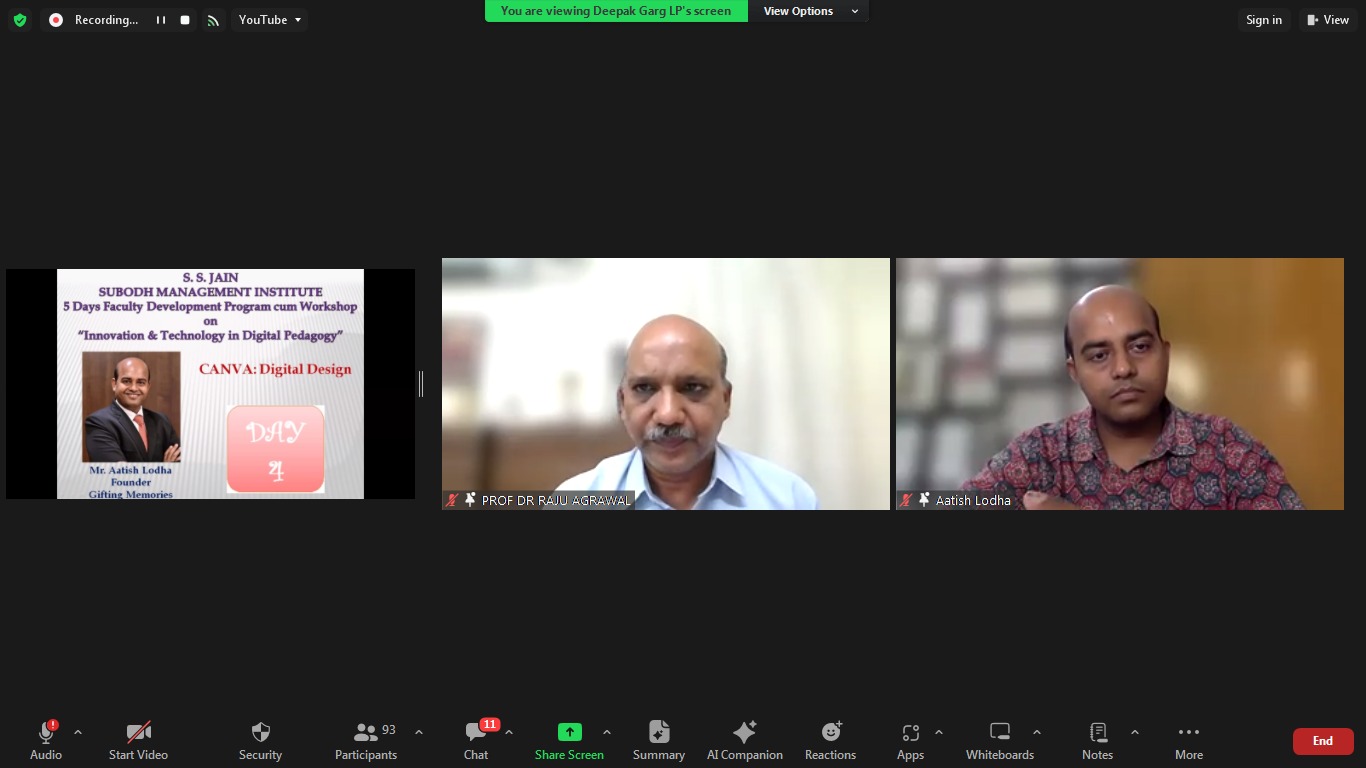Open the Chat panel
The height and width of the screenshot is (768, 1366).
476,740
